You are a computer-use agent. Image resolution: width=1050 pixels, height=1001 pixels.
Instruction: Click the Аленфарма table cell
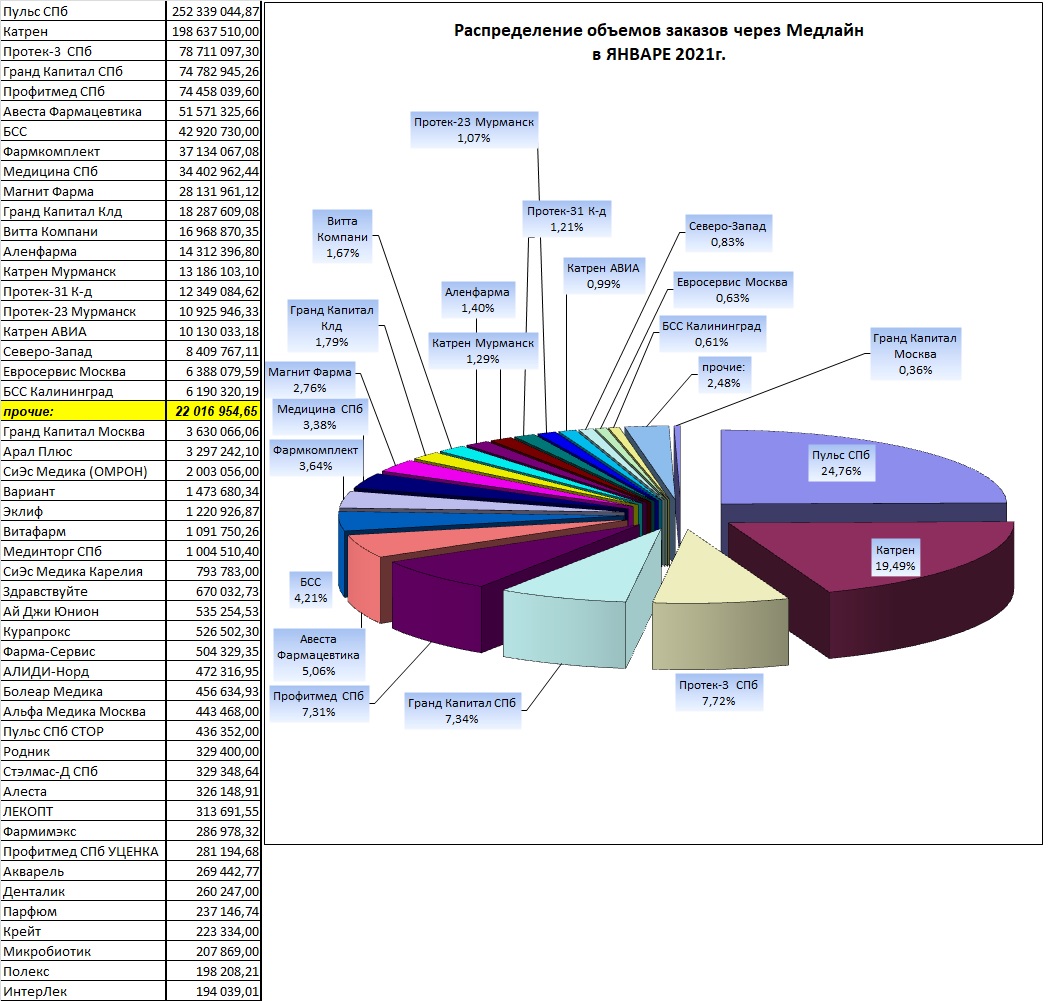pyautogui.click(x=83, y=252)
